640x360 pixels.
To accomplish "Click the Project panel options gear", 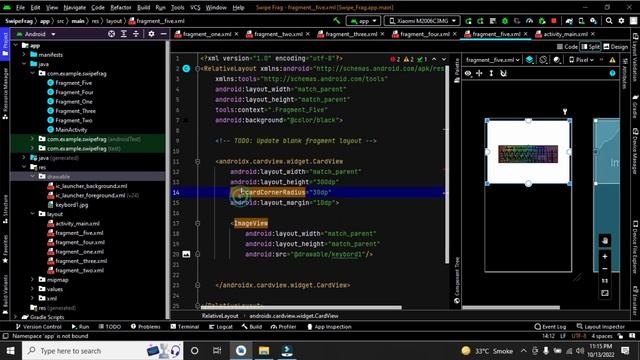I will 151,34.
